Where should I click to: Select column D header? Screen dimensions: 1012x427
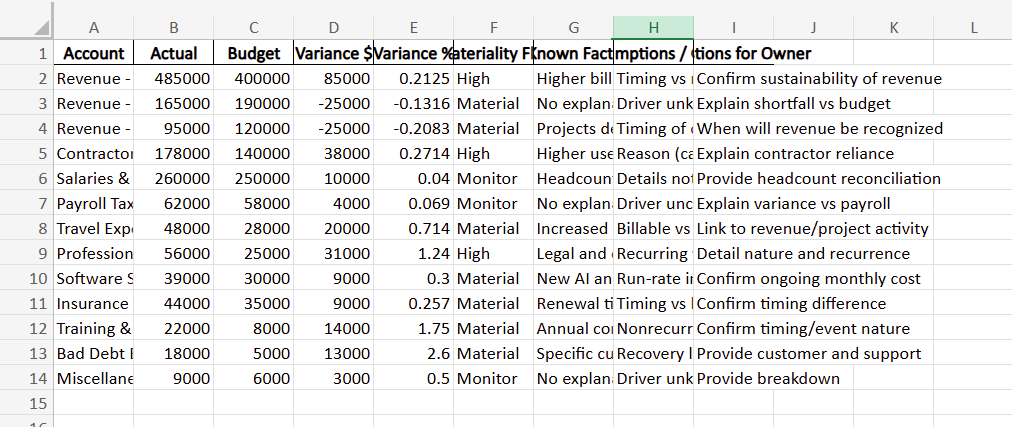334,28
